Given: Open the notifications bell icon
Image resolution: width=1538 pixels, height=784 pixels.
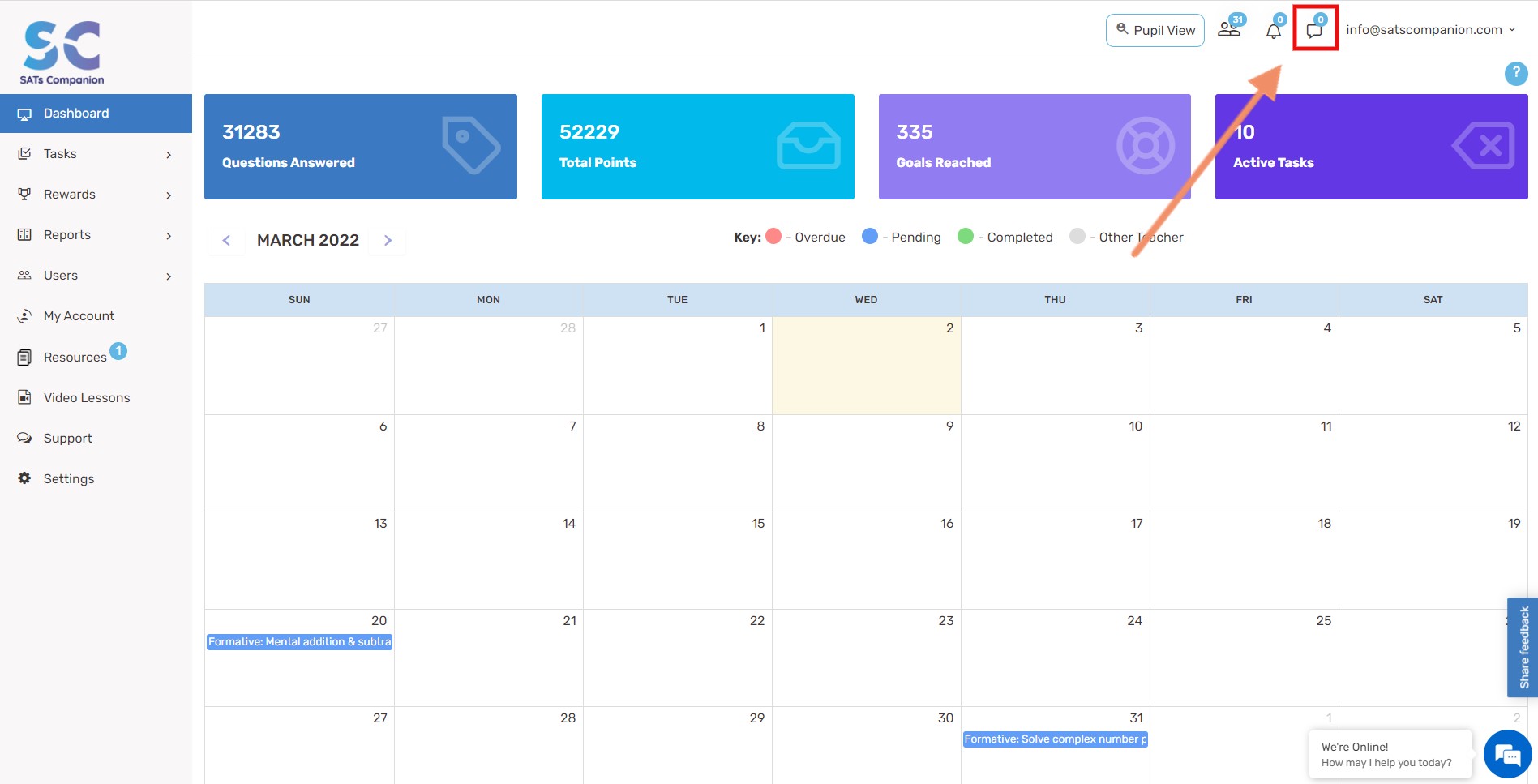Looking at the screenshot, I should [x=1274, y=31].
